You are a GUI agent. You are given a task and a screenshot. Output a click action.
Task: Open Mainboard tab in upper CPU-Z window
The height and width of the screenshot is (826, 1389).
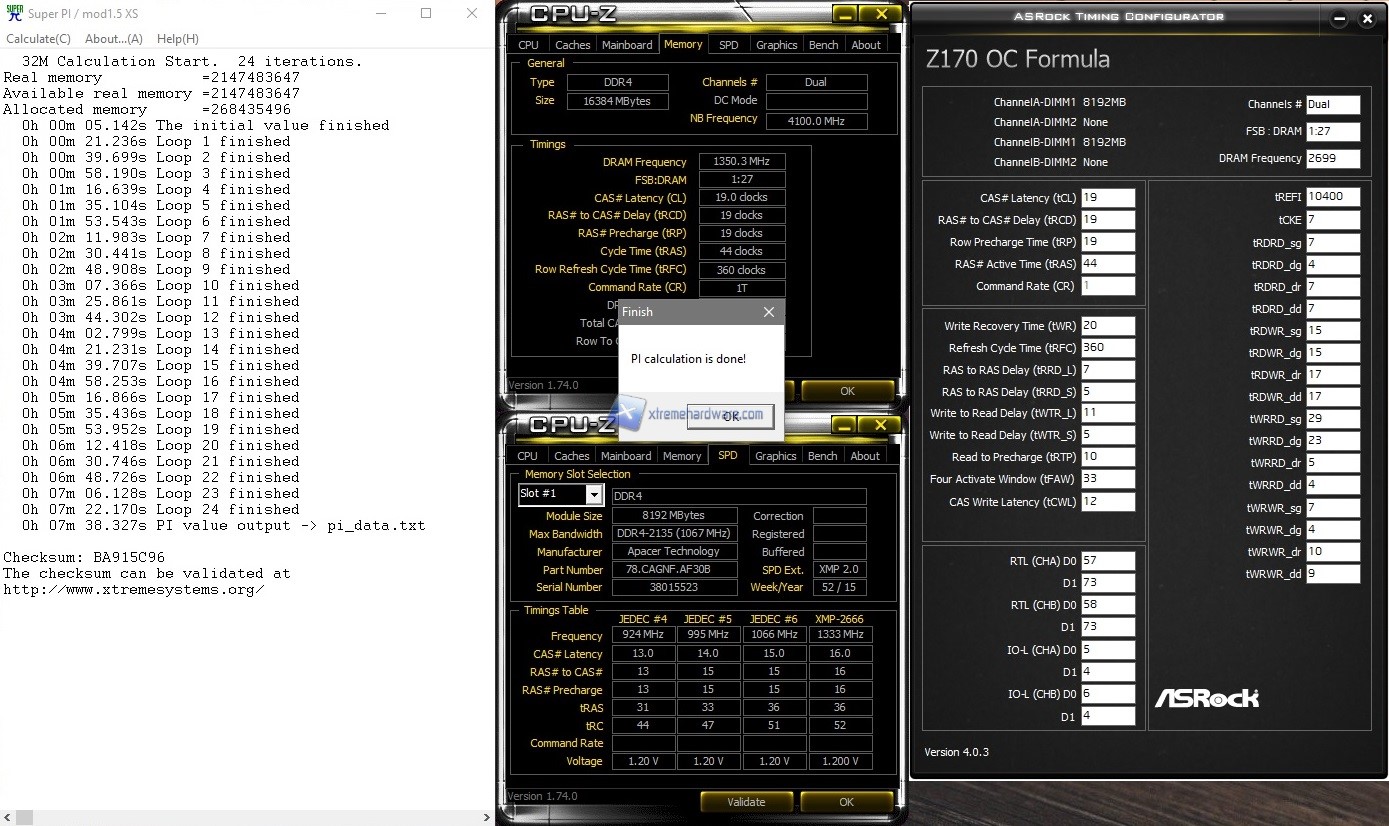(627, 45)
